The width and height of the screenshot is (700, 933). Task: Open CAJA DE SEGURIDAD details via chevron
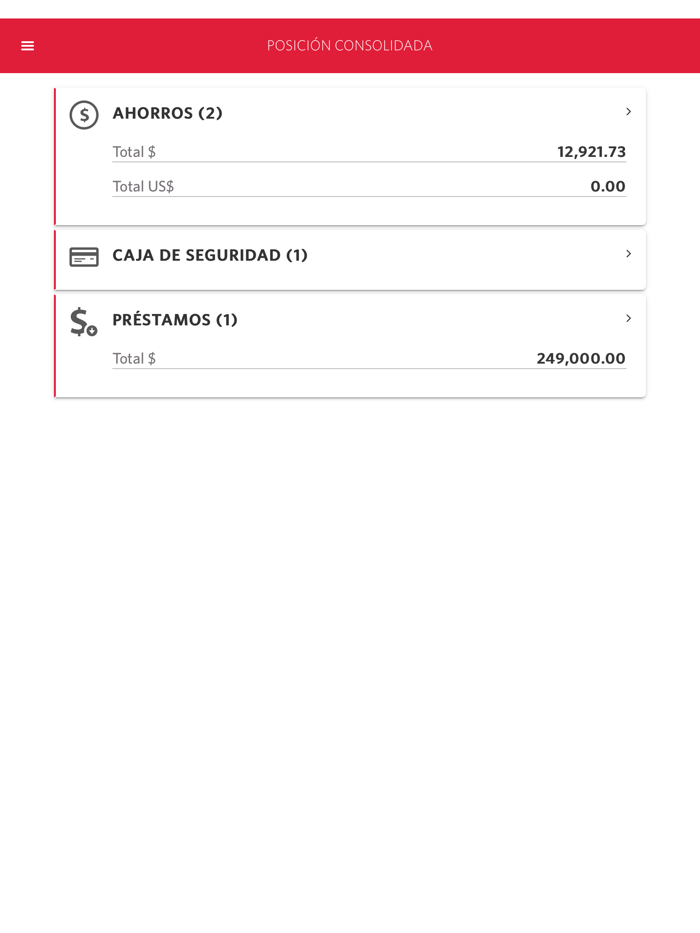628,255
